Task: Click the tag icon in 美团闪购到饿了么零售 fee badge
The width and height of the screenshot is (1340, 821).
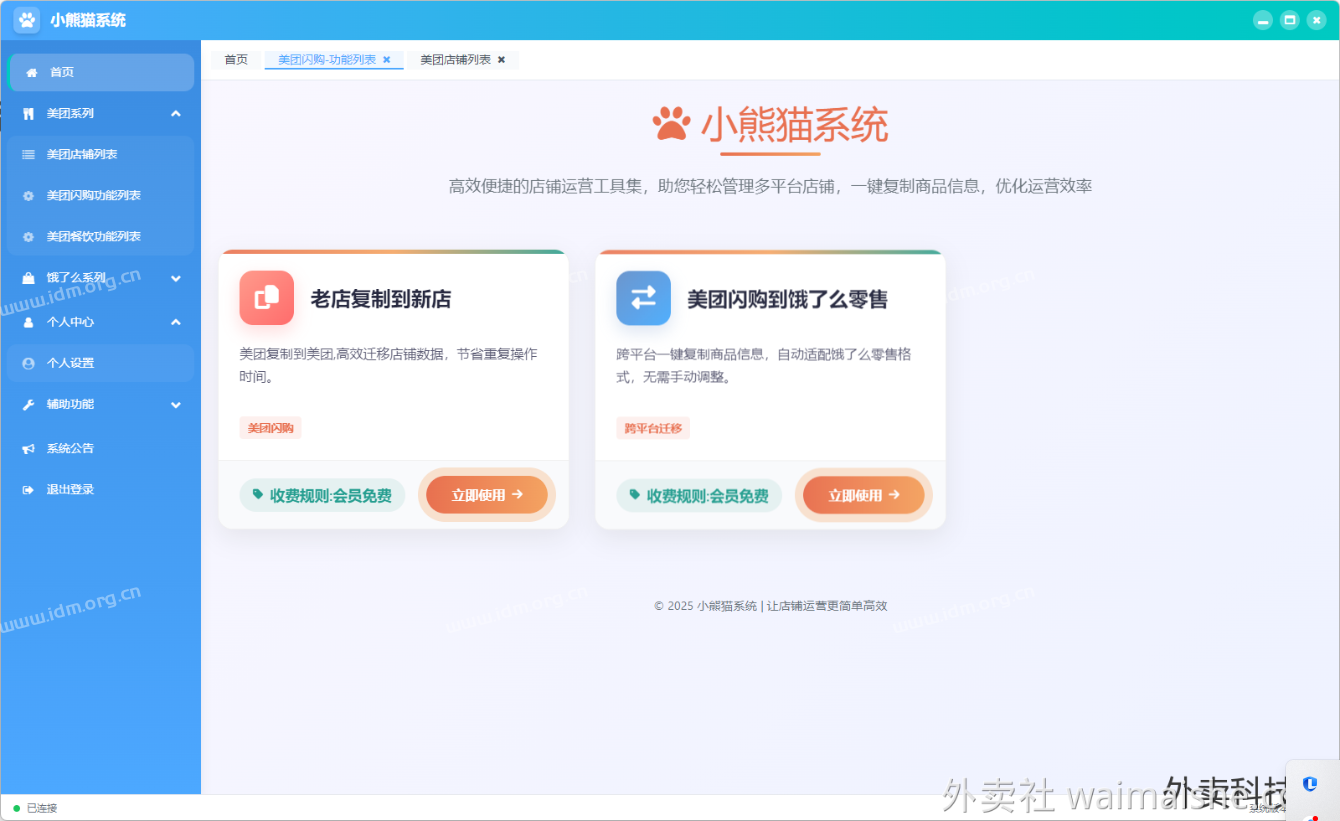Action: pos(635,494)
